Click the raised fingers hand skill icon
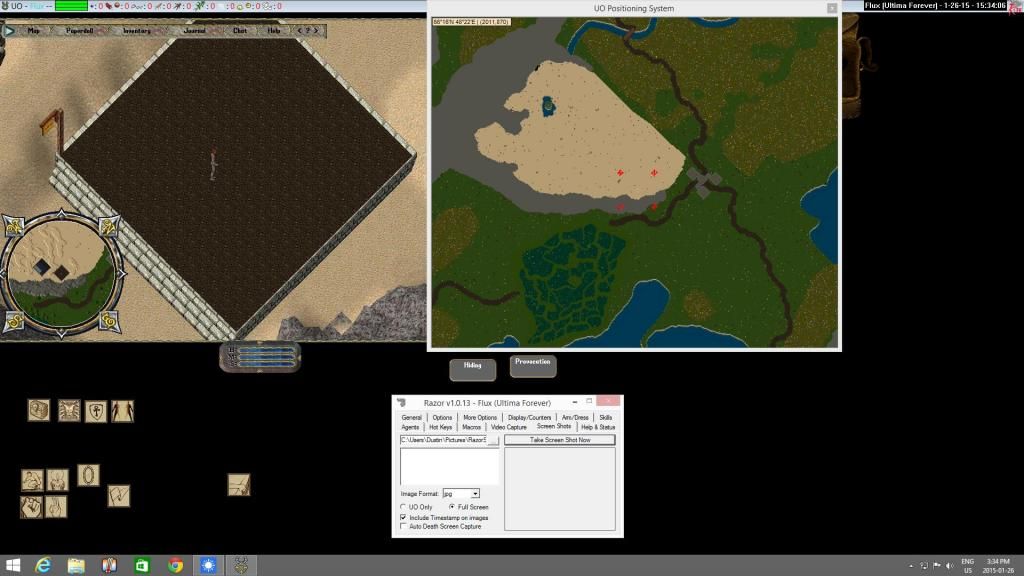The height and width of the screenshot is (576, 1024). click(x=56, y=507)
